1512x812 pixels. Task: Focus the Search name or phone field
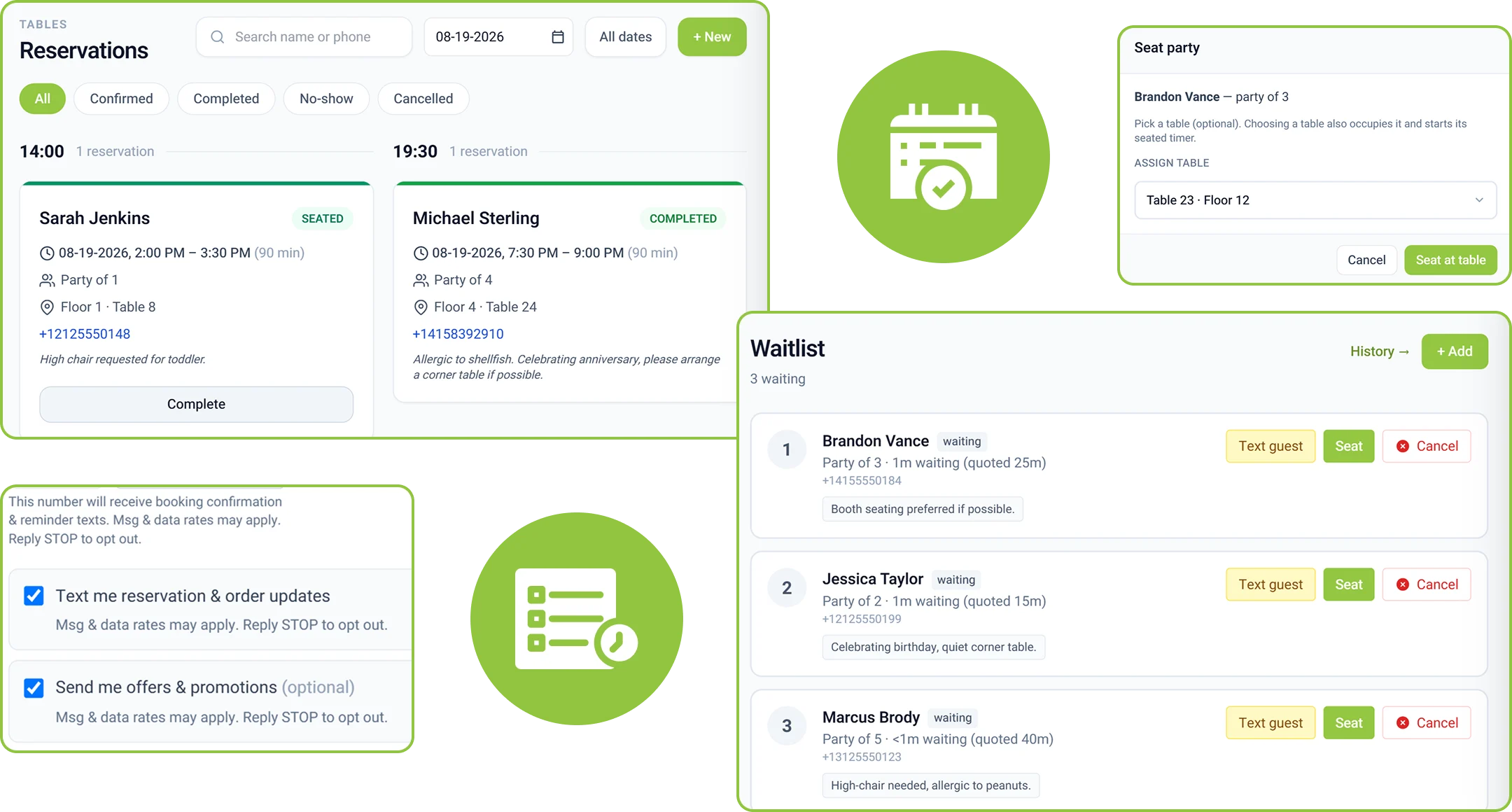[x=304, y=37]
